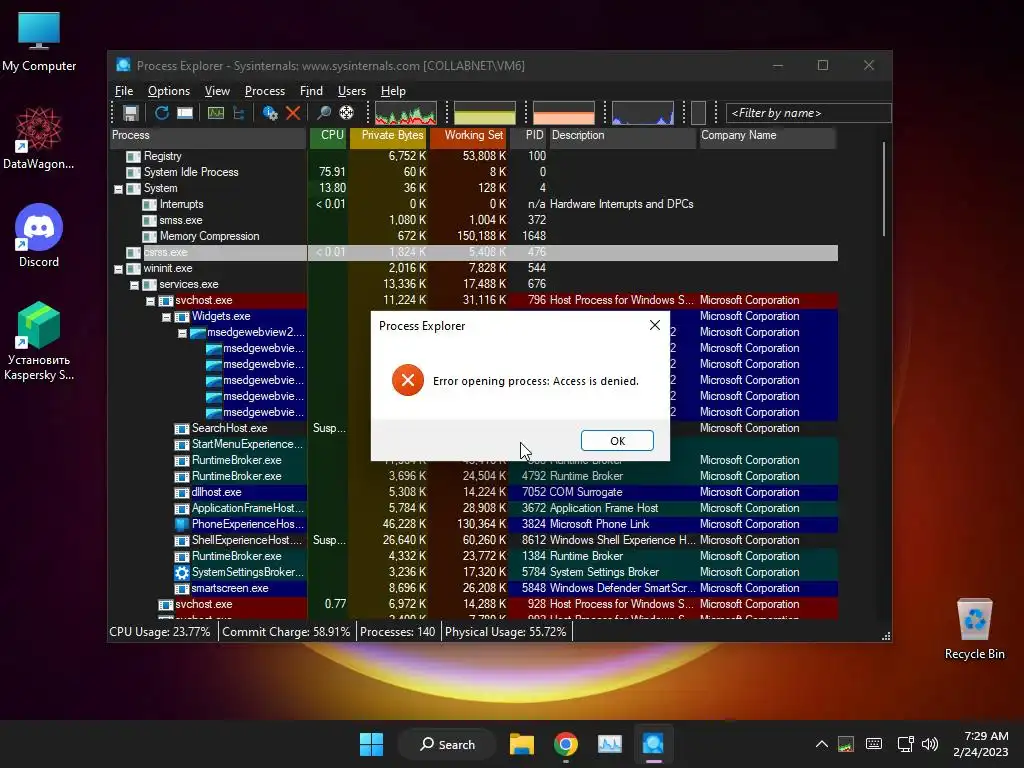Open the Users menu

click(x=351, y=91)
